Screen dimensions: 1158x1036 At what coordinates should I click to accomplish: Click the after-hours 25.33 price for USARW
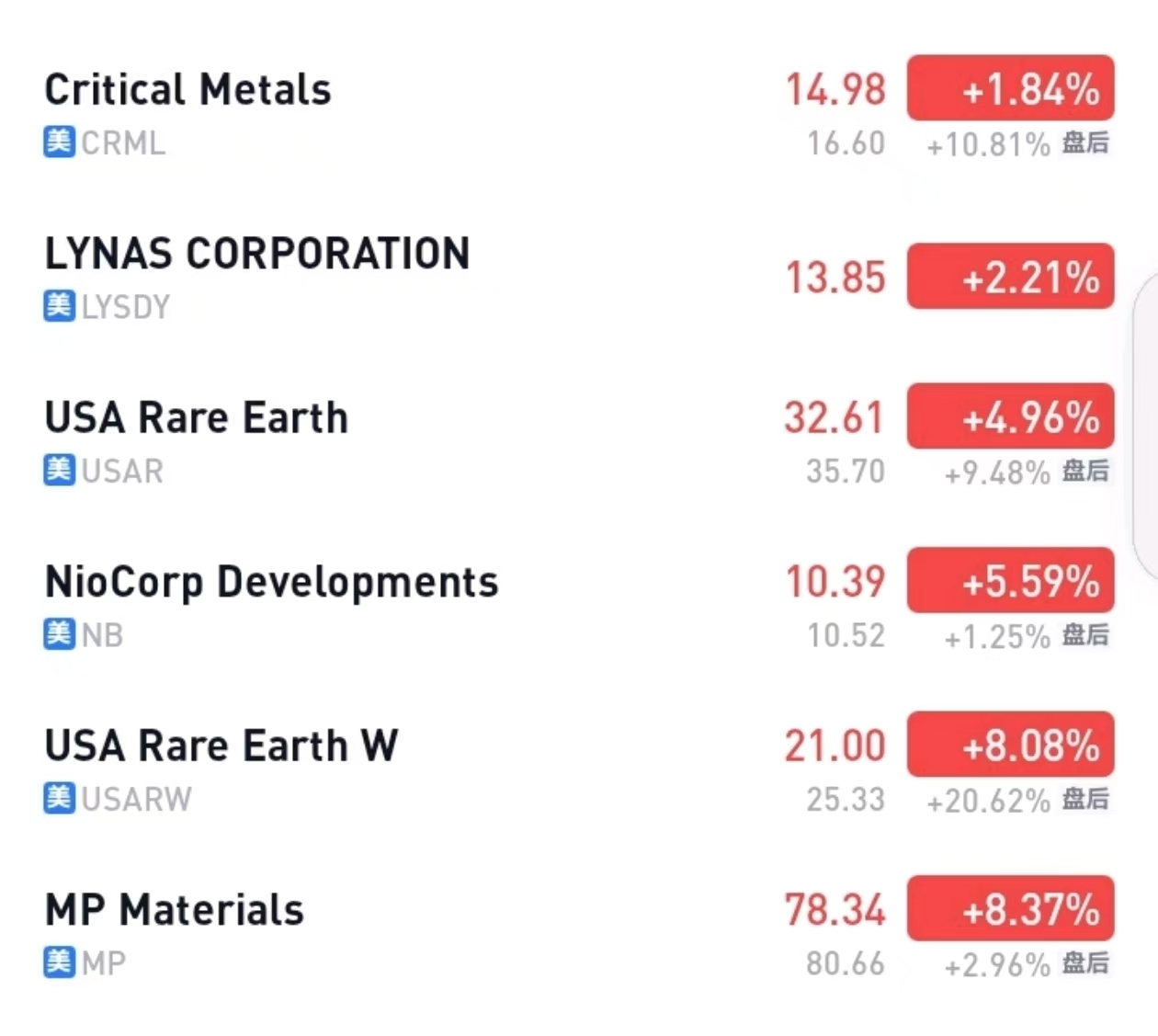(x=845, y=800)
